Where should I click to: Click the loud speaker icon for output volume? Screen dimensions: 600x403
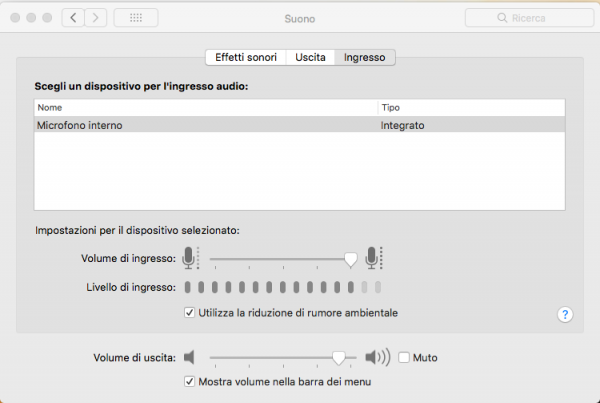(x=377, y=357)
